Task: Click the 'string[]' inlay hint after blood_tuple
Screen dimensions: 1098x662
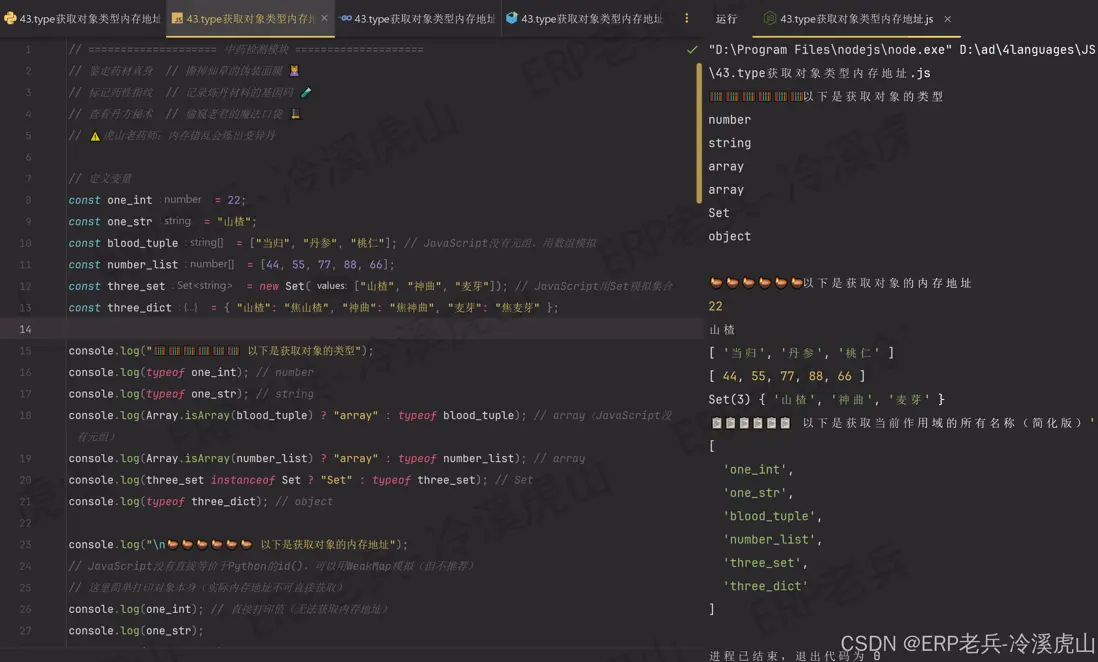Action: (x=206, y=243)
